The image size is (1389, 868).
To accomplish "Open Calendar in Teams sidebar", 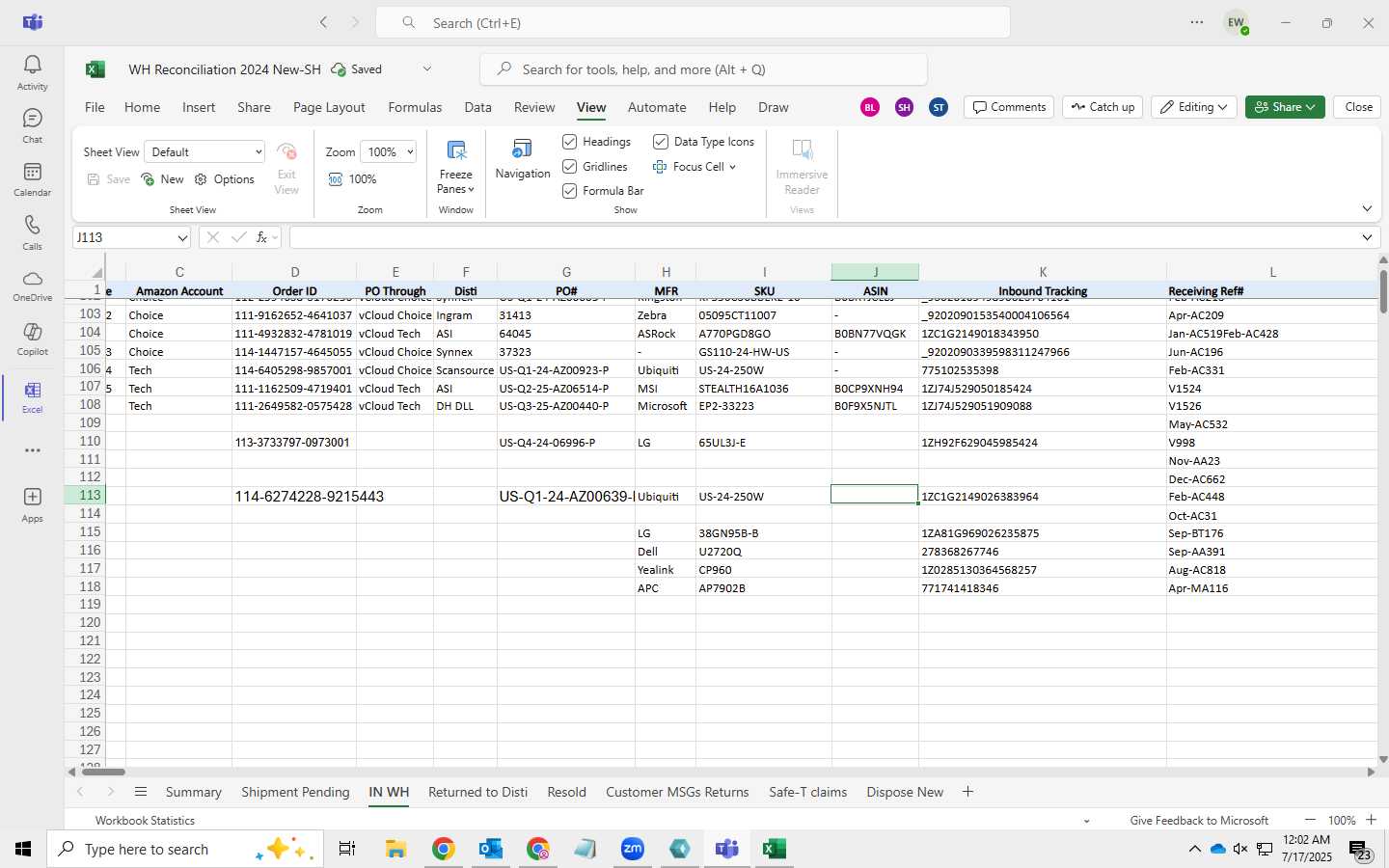I will (32, 179).
